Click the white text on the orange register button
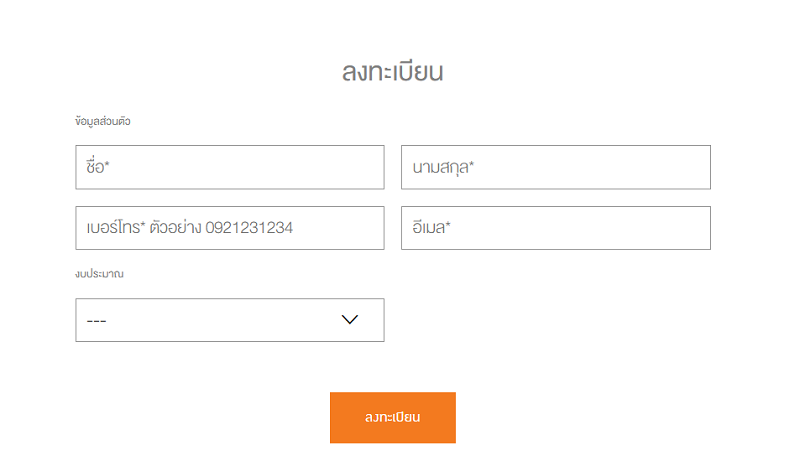 [x=392, y=418]
